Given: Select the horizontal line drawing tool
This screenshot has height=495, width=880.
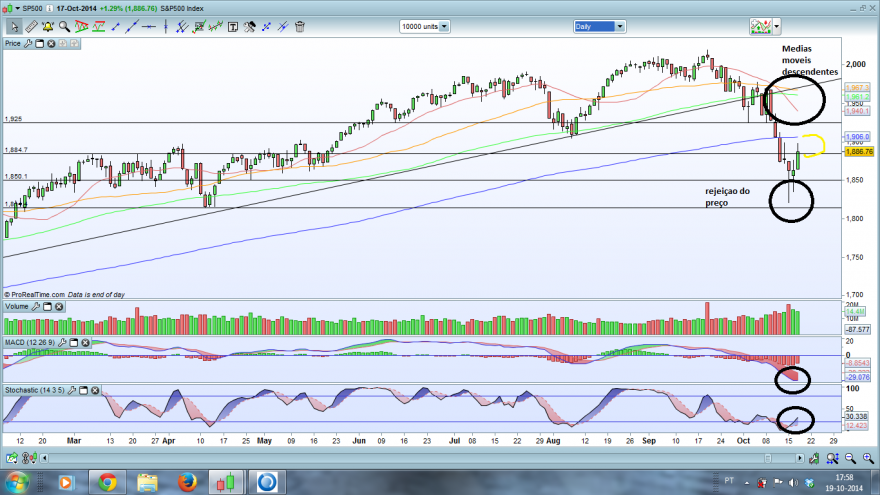Looking at the screenshot, I should (149, 26).
